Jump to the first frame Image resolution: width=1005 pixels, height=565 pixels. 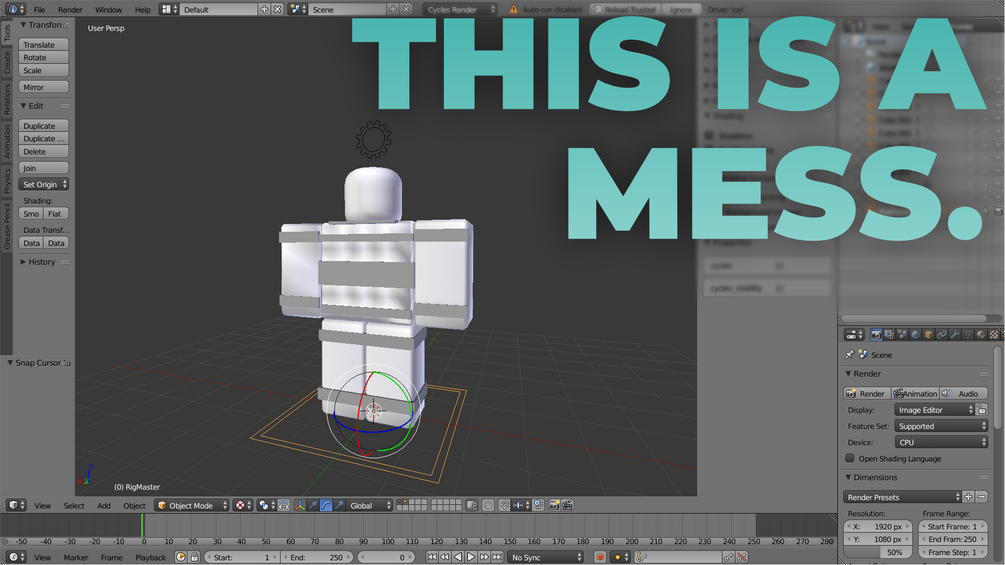[432, 557]
